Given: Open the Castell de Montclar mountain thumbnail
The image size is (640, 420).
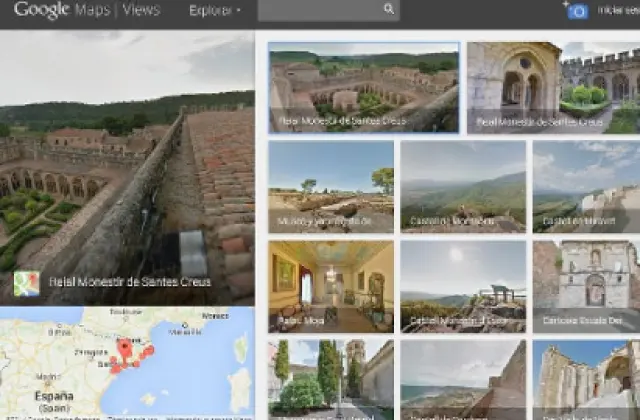Looking at the screenshot, I should point(463,186).
